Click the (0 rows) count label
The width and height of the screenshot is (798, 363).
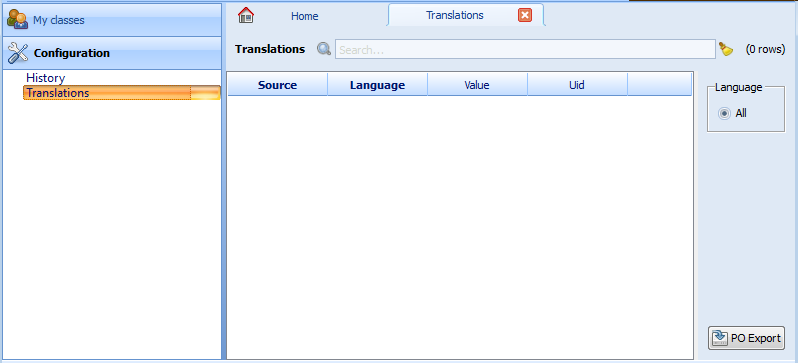[765, 49]
